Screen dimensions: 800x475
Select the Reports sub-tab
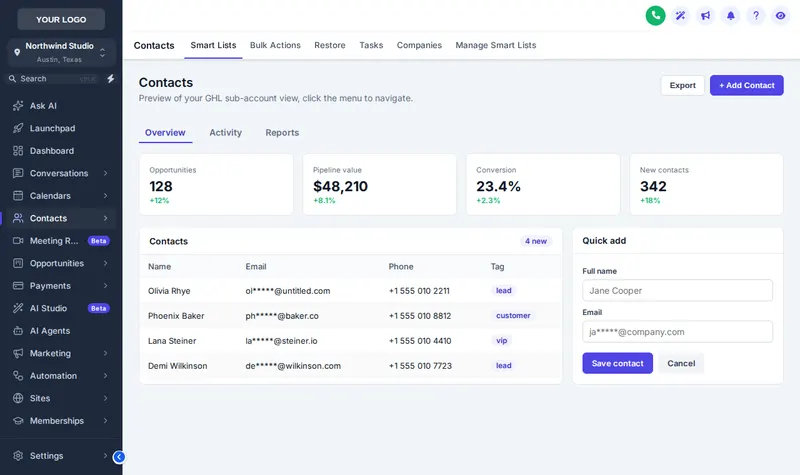[x=282, y=133]
